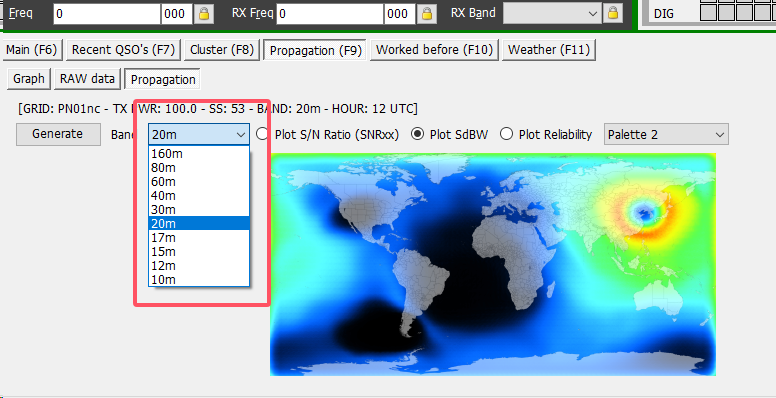Screen dimensions: 776x398
Task: Expand the RX Band combo box
Action: coord(552,14)
